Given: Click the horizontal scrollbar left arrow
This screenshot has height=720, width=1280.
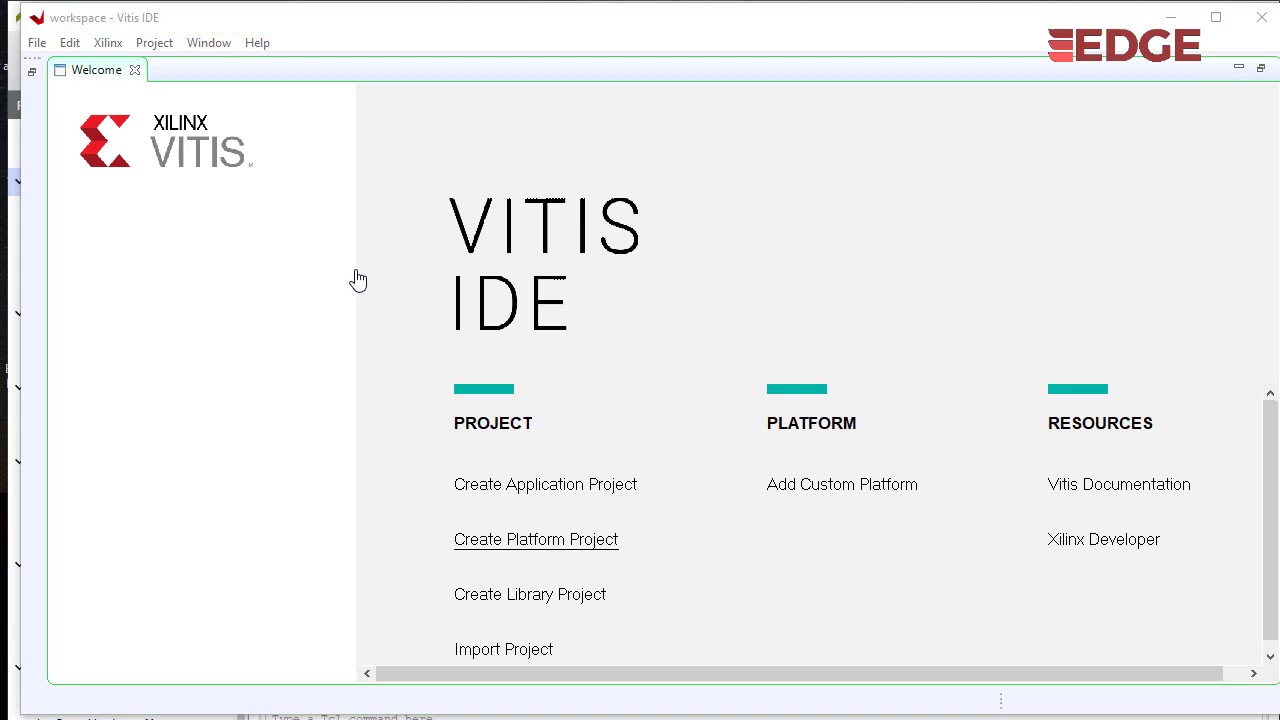Looking at the screenshot, I should (367, 674).
